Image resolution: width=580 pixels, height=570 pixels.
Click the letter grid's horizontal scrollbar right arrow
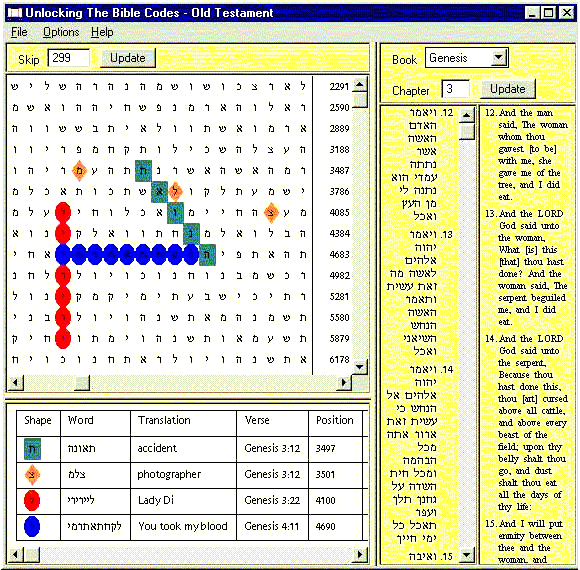[x=344, y=383]
